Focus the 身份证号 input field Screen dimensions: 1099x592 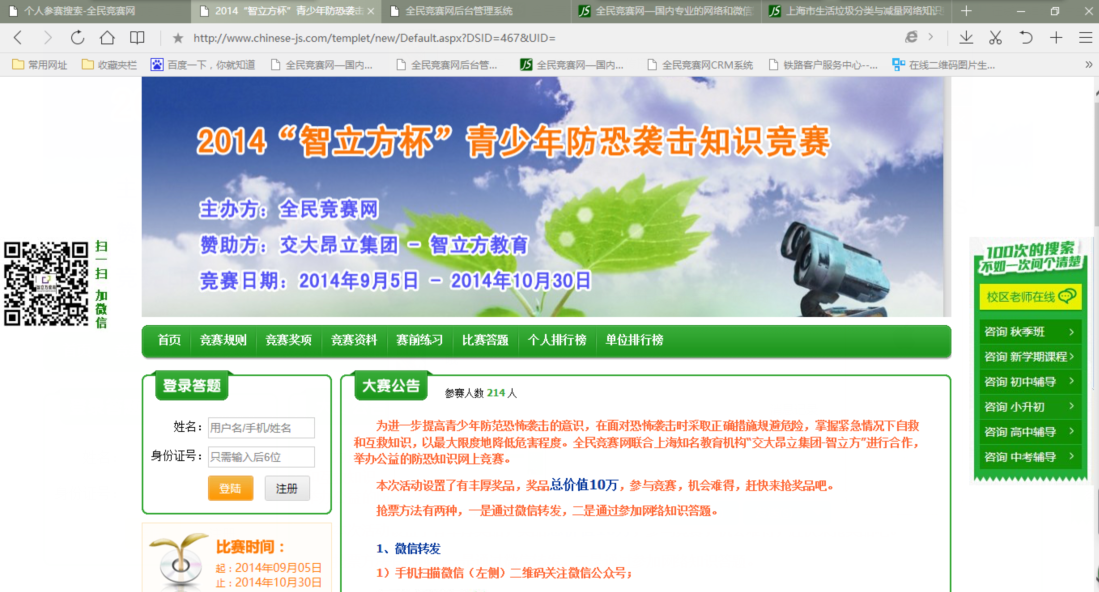(x=261, y=457)
